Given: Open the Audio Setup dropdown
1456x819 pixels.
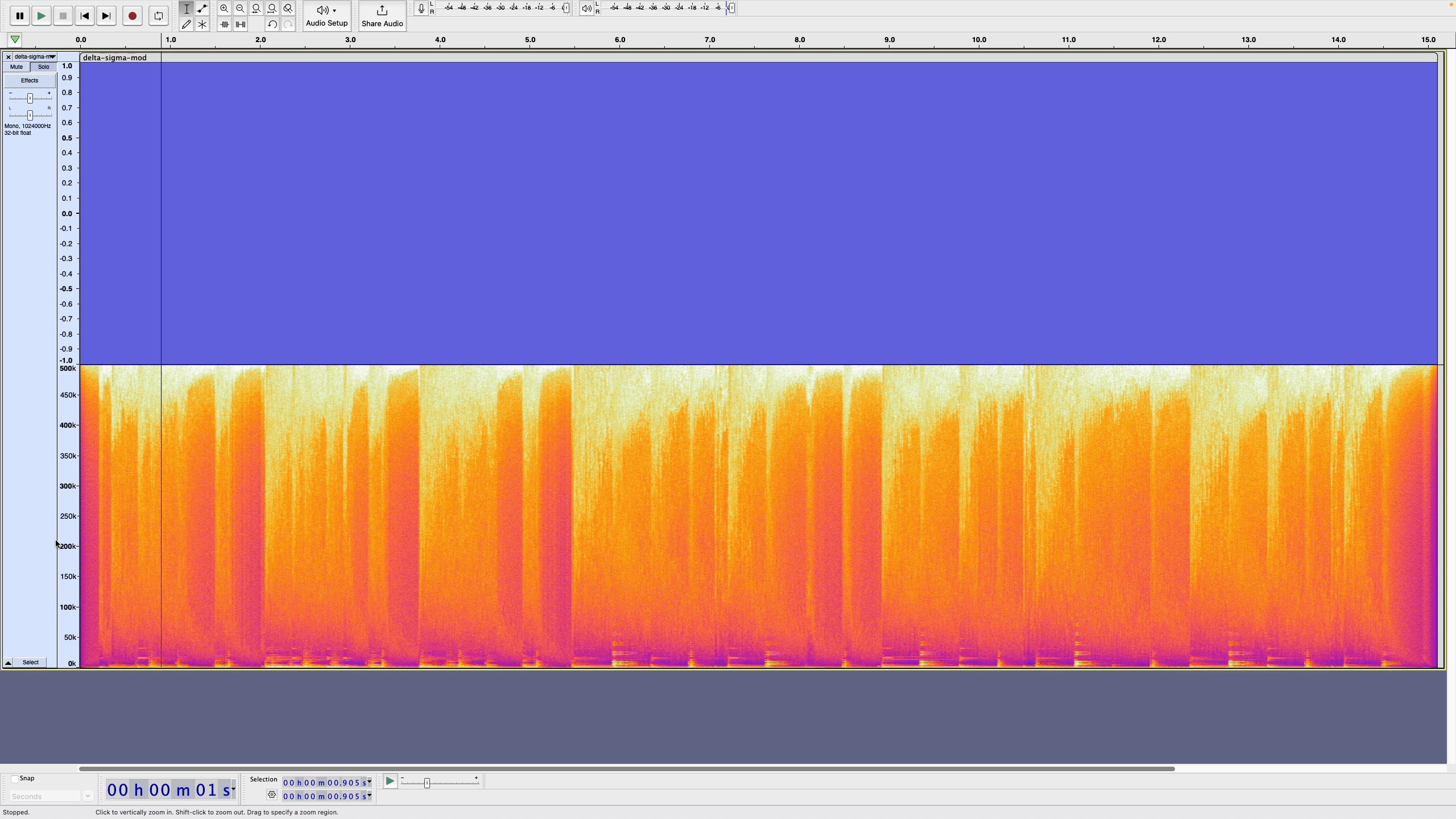Looking at the screenshot, I should [x=326, y=16].
